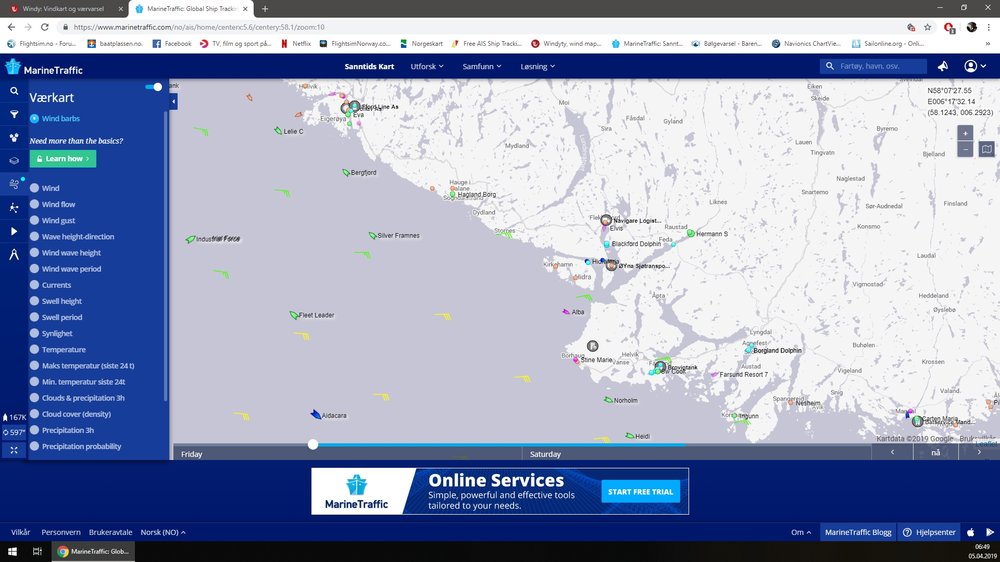Image resolution: width=1000 pixels, height=562 pixels.
Task: Click the vessel and port search field
Action: (x=873, y=66)
